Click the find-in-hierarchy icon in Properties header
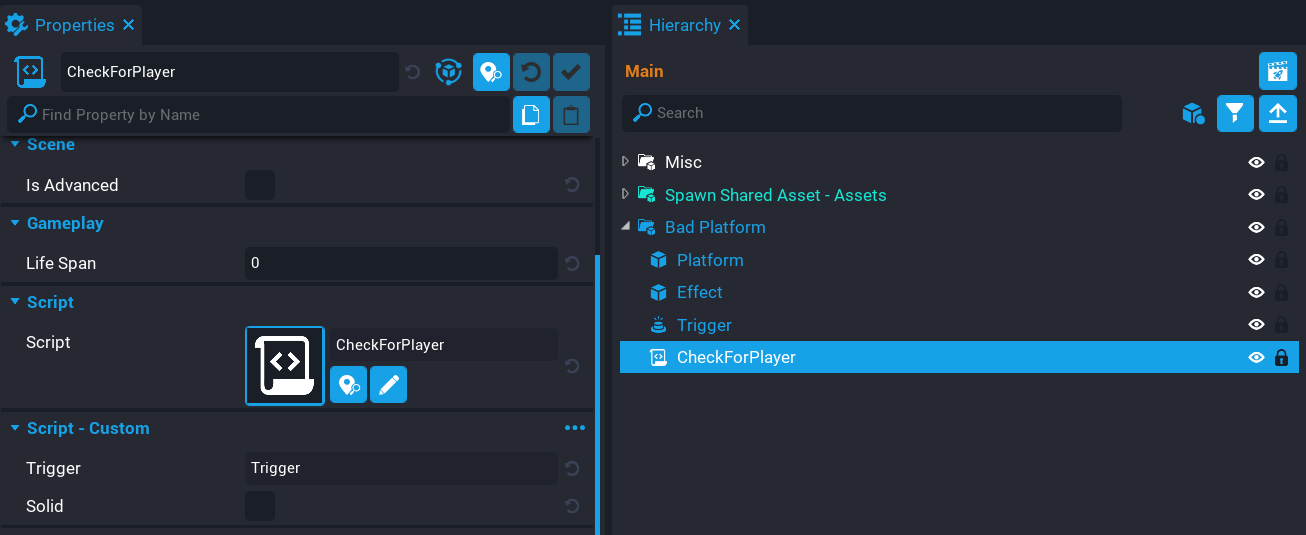Screen dimensions: 1306x535 coord(491,72)
